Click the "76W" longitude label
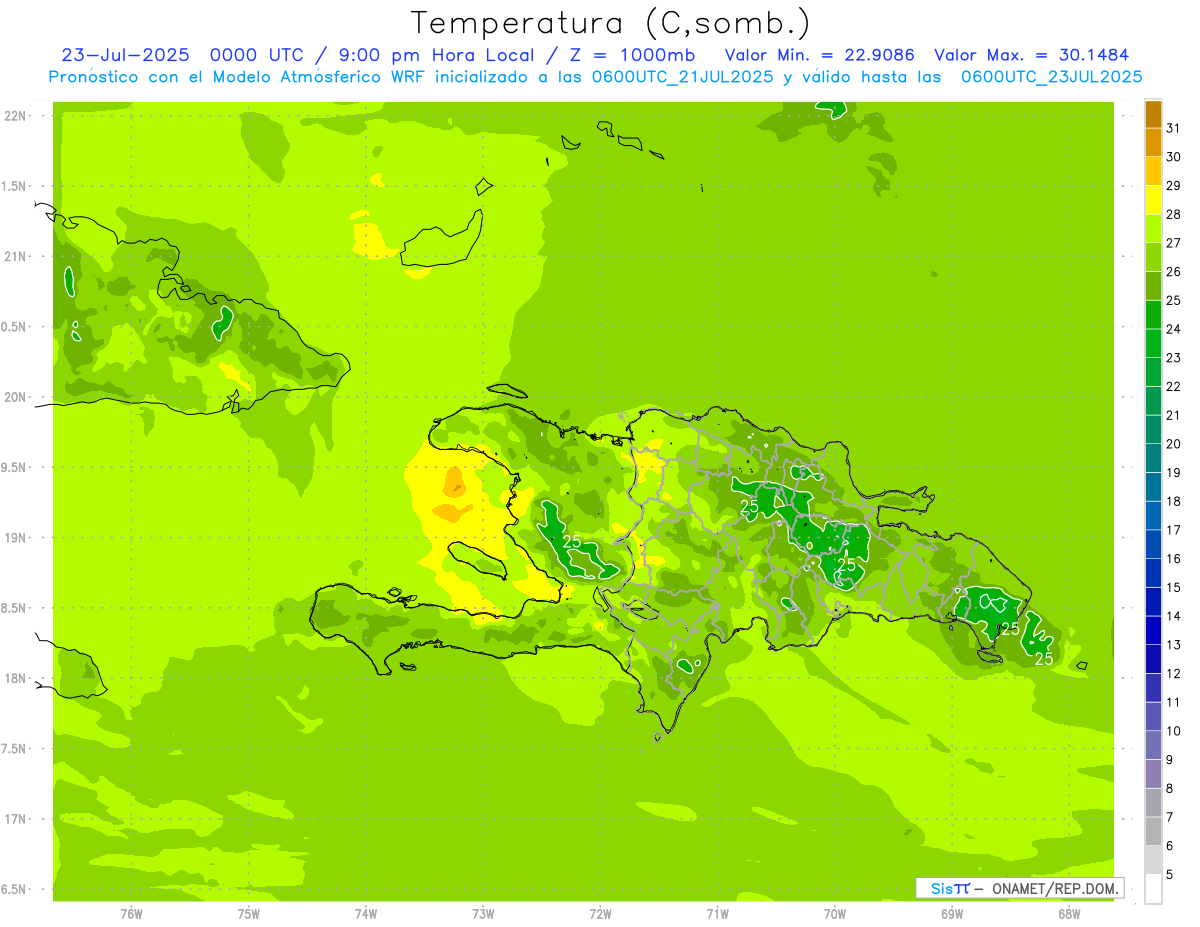This screenshot has height=927, width=1200. [131, 914]
